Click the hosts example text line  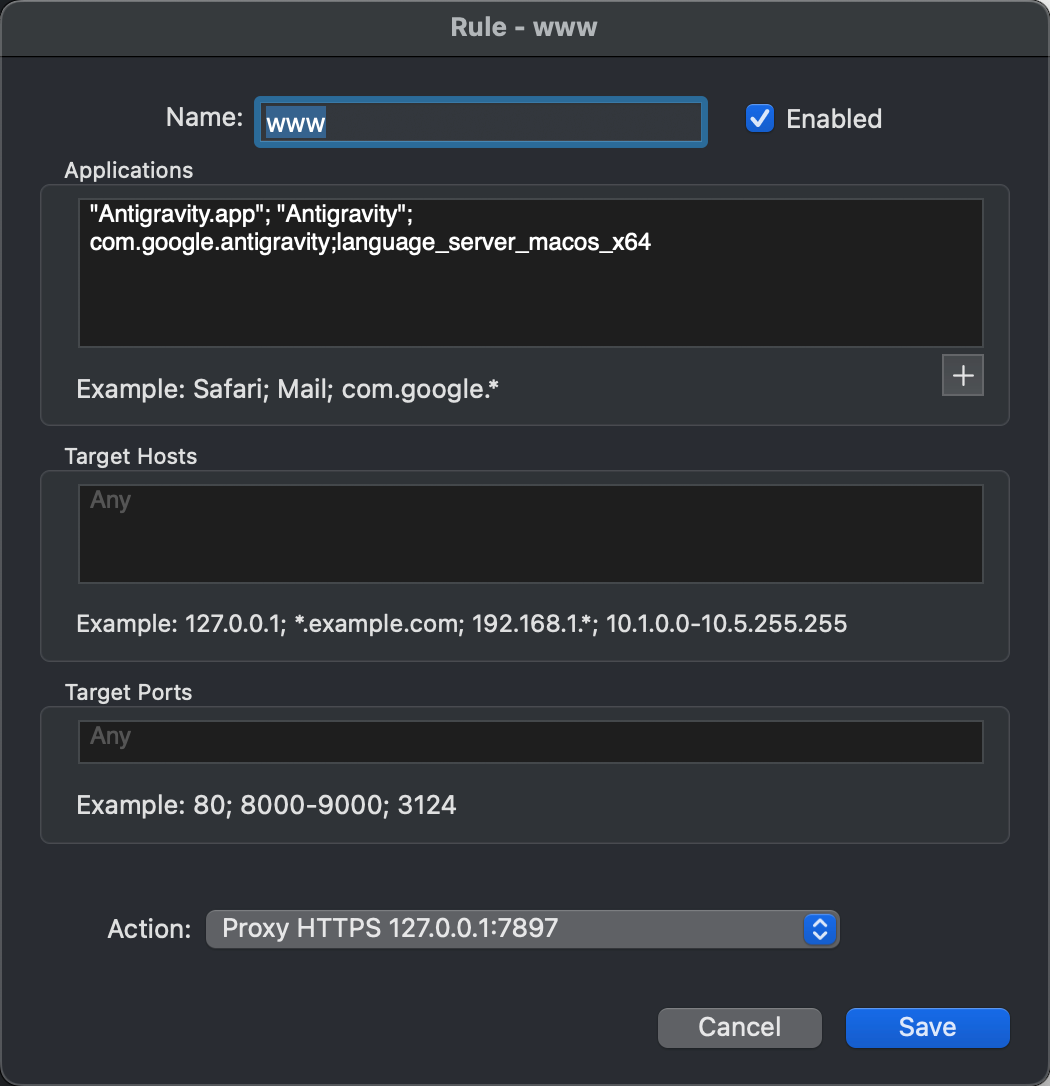[461, 624]
